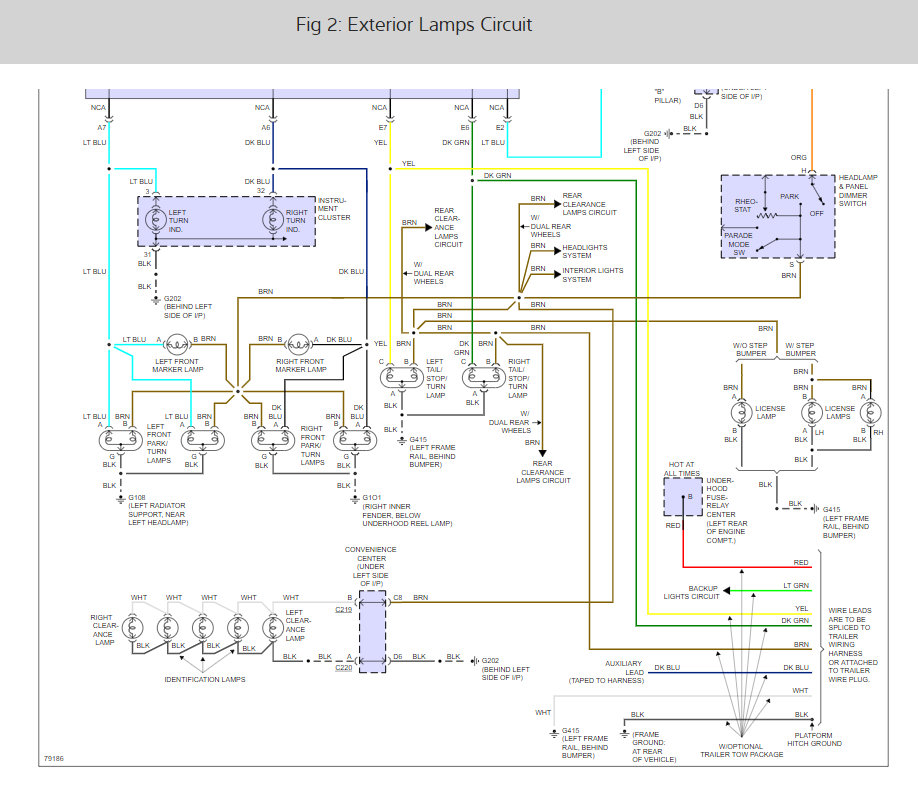Click the 'E2' connector pin label
The height and width of the screenshot is (797, 918).
click(x=499, y=127)
